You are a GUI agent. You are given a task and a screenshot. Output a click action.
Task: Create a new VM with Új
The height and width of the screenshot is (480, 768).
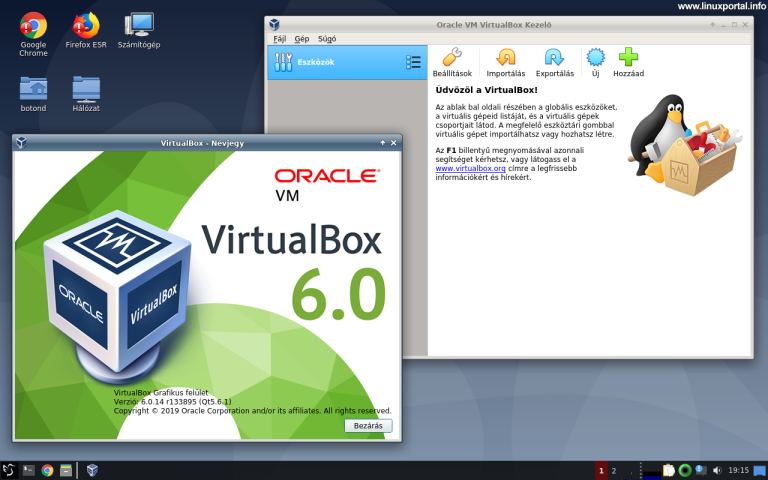click(x=596, y=63)
